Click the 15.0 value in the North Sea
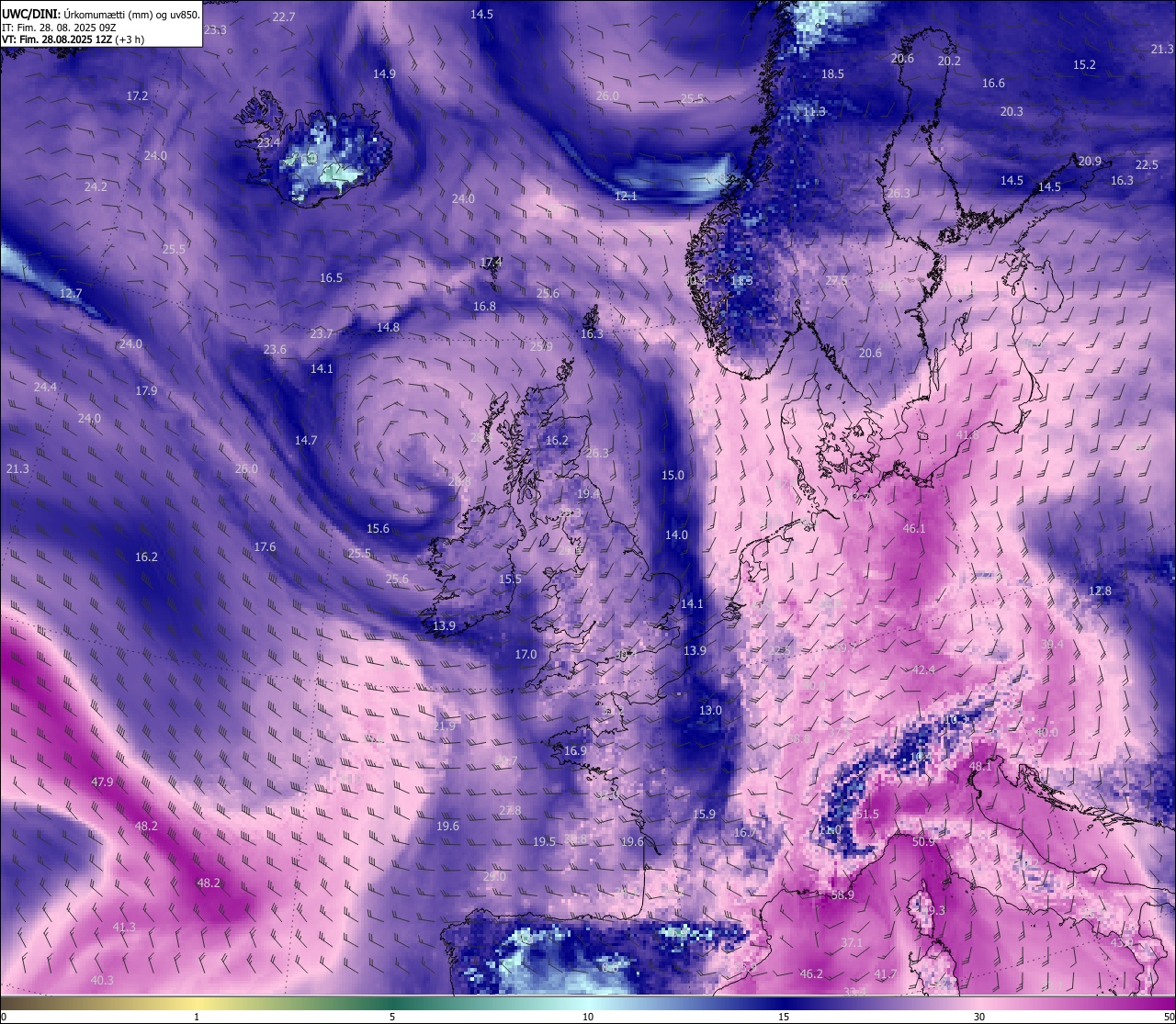 coord(673,476)
